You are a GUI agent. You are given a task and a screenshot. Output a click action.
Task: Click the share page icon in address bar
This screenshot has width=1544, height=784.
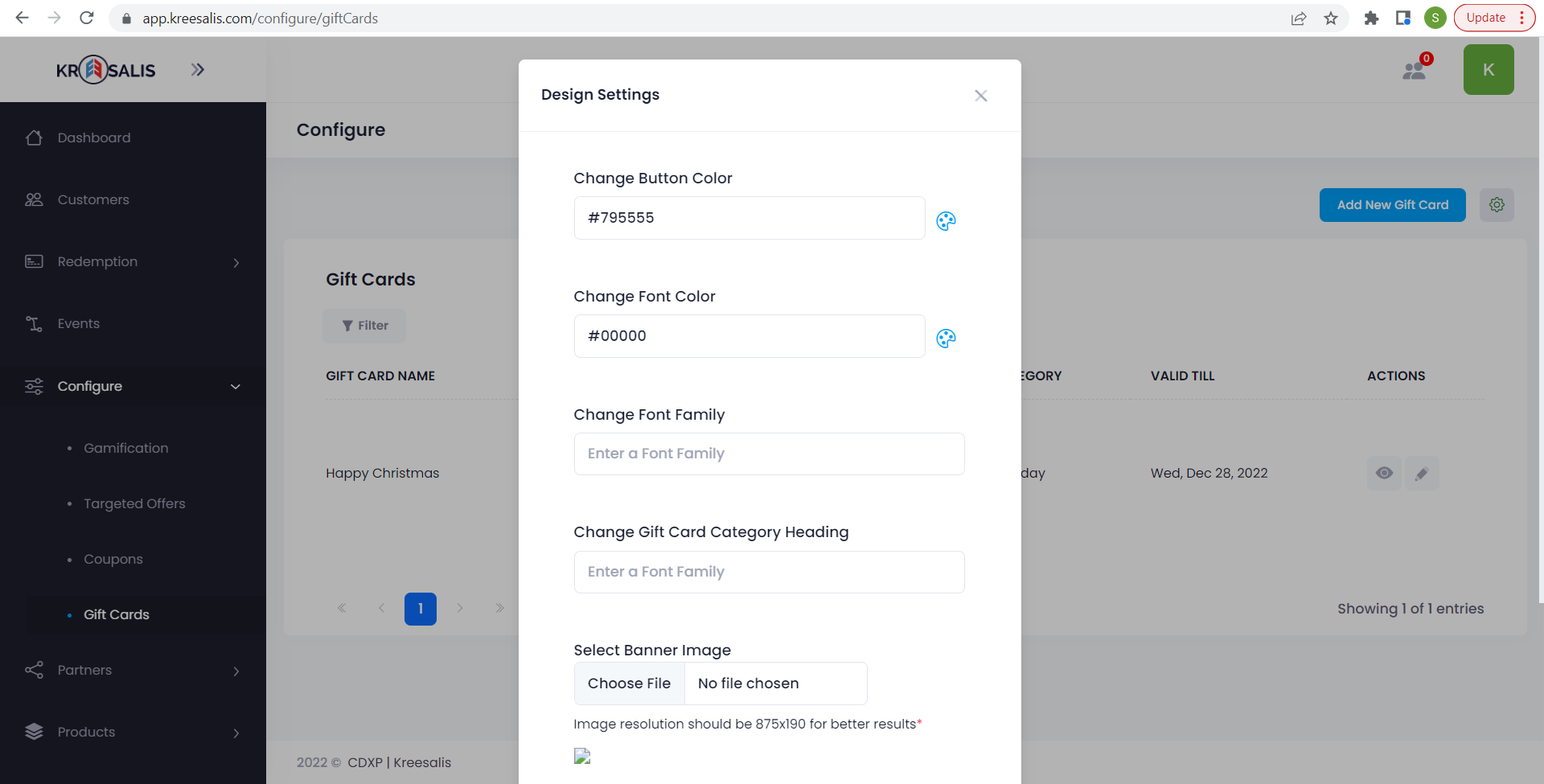click(1299, 18)
